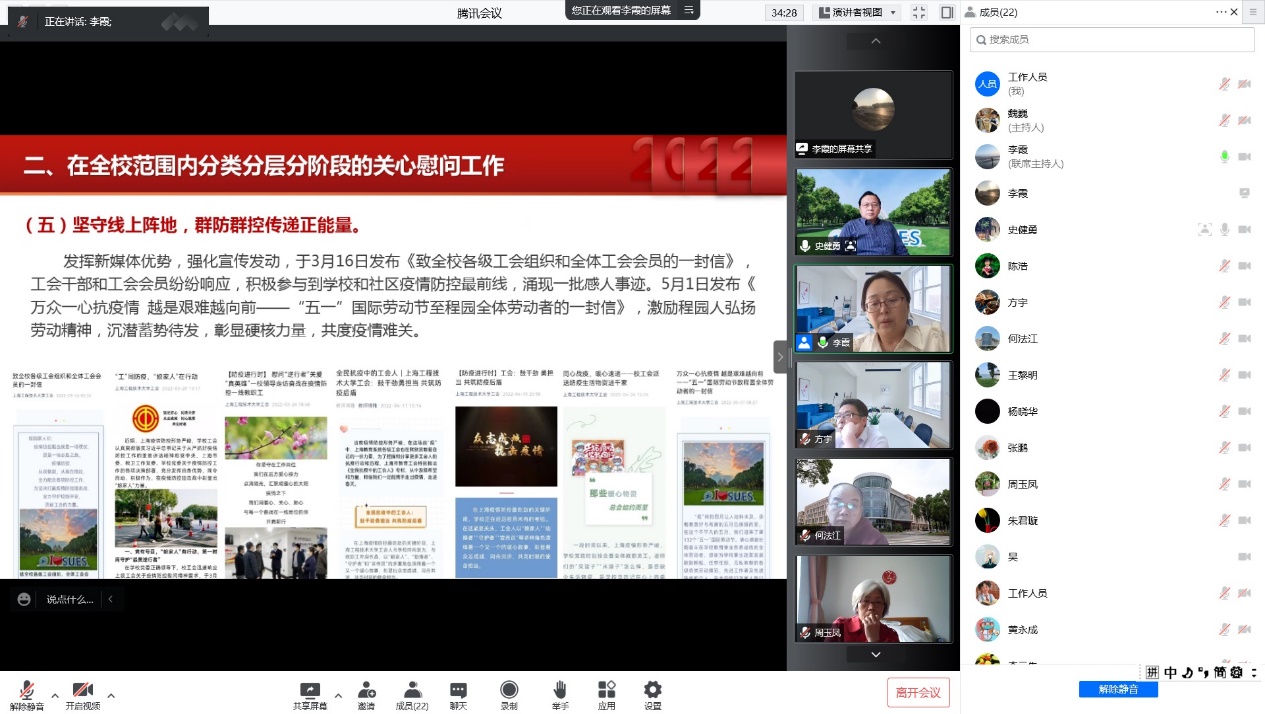The image size is (1265, 714).
Task: Open the 应用 apps icon
Action: coord(606,691)
